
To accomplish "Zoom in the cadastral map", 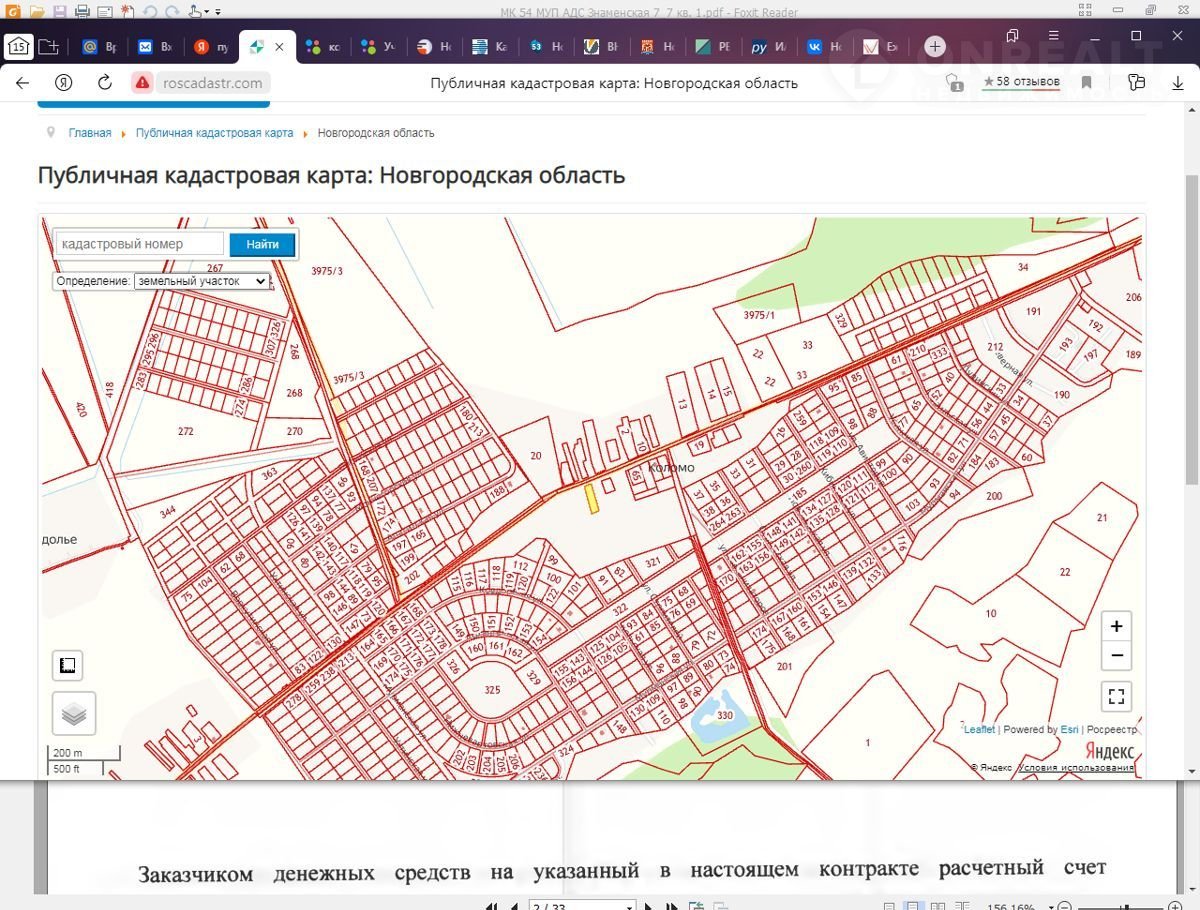I will (x=1116, y=626).
